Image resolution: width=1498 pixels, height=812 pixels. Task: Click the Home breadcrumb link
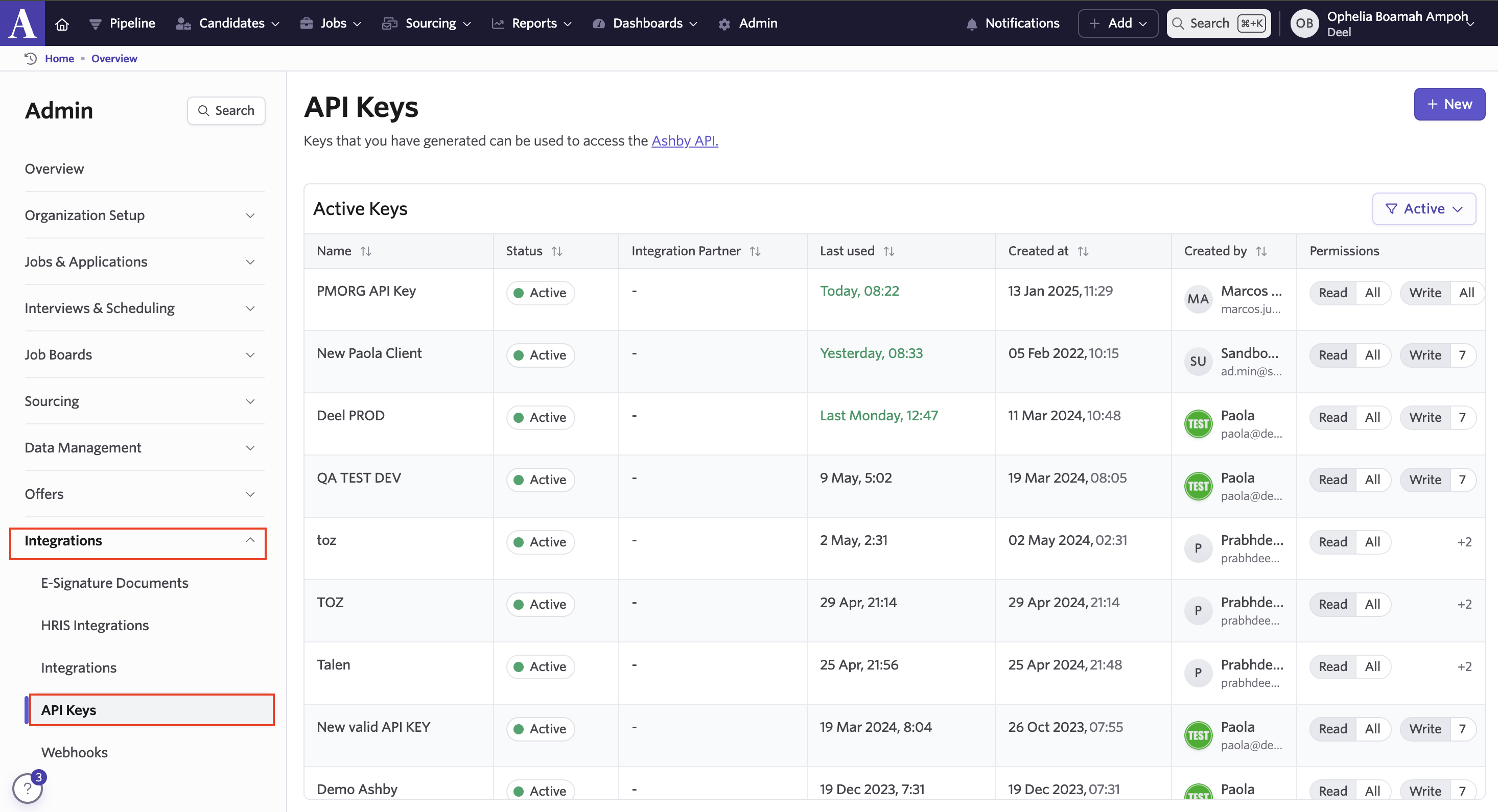(x=59, y=58)
